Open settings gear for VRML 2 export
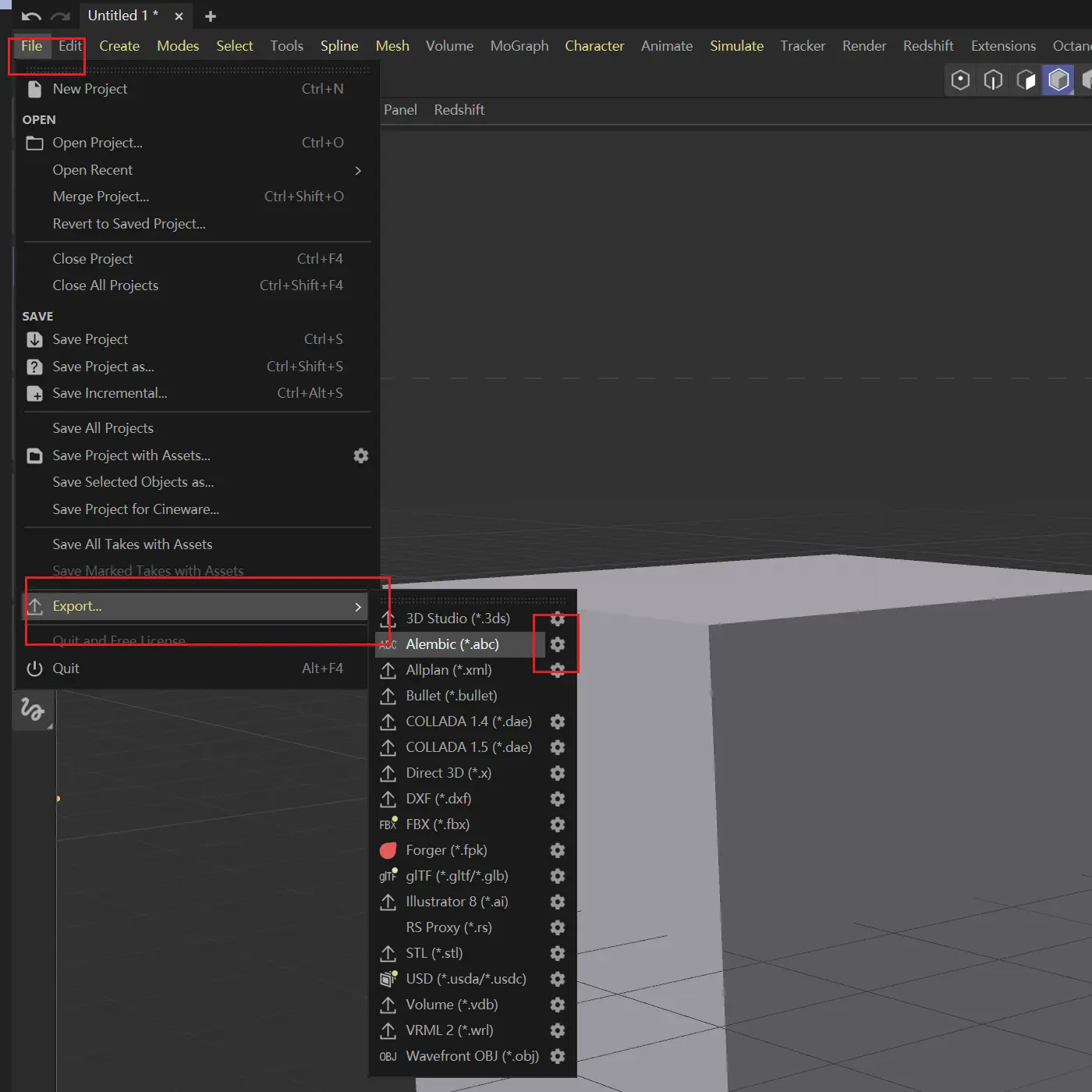The image size is (1092, 1092). (x=558, y=1030)
